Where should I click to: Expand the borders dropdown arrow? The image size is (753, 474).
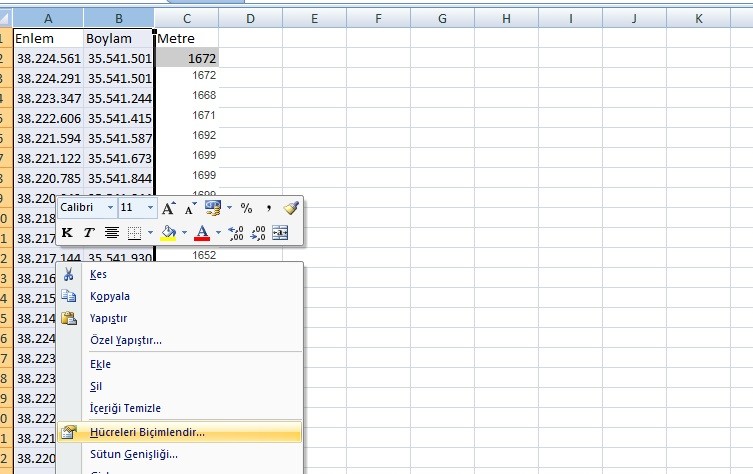[x=150, y=233]
